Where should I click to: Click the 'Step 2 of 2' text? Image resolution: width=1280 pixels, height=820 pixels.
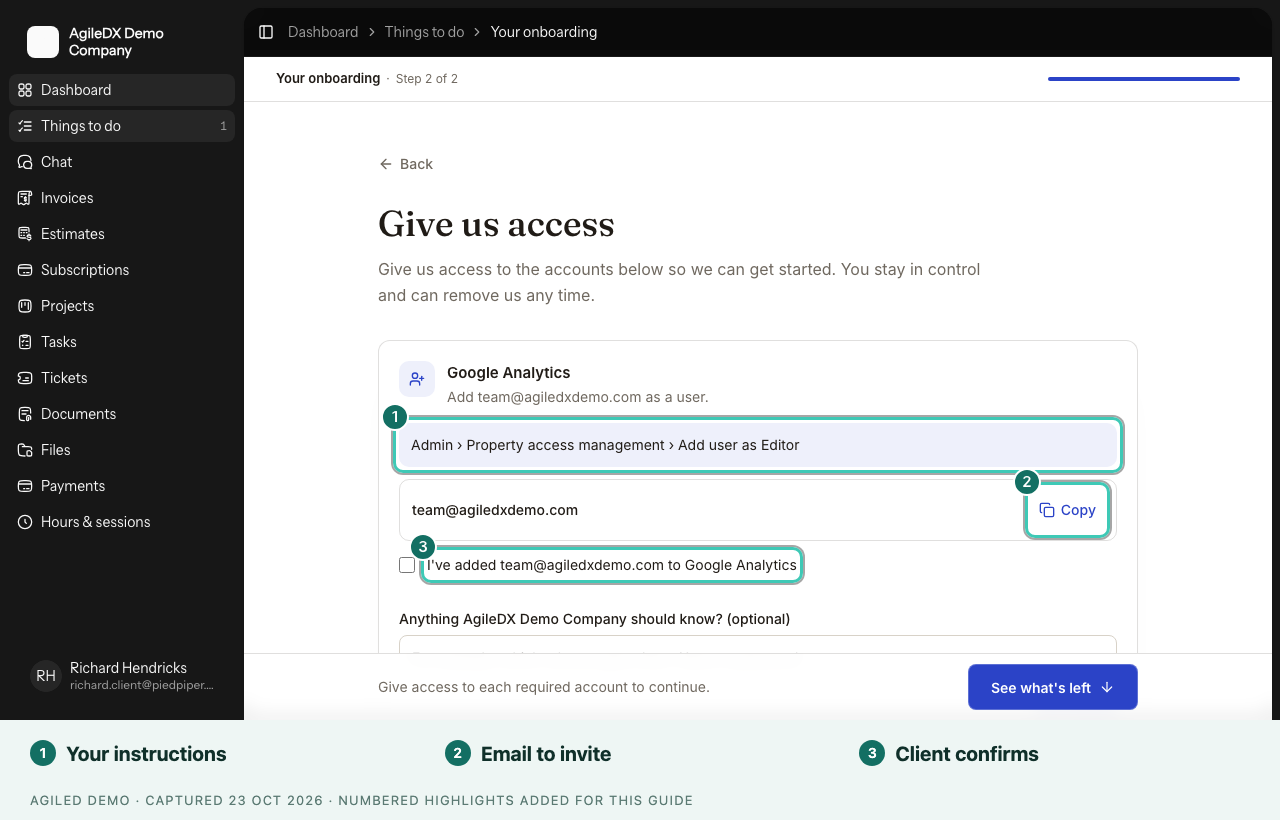click(427, 79)
